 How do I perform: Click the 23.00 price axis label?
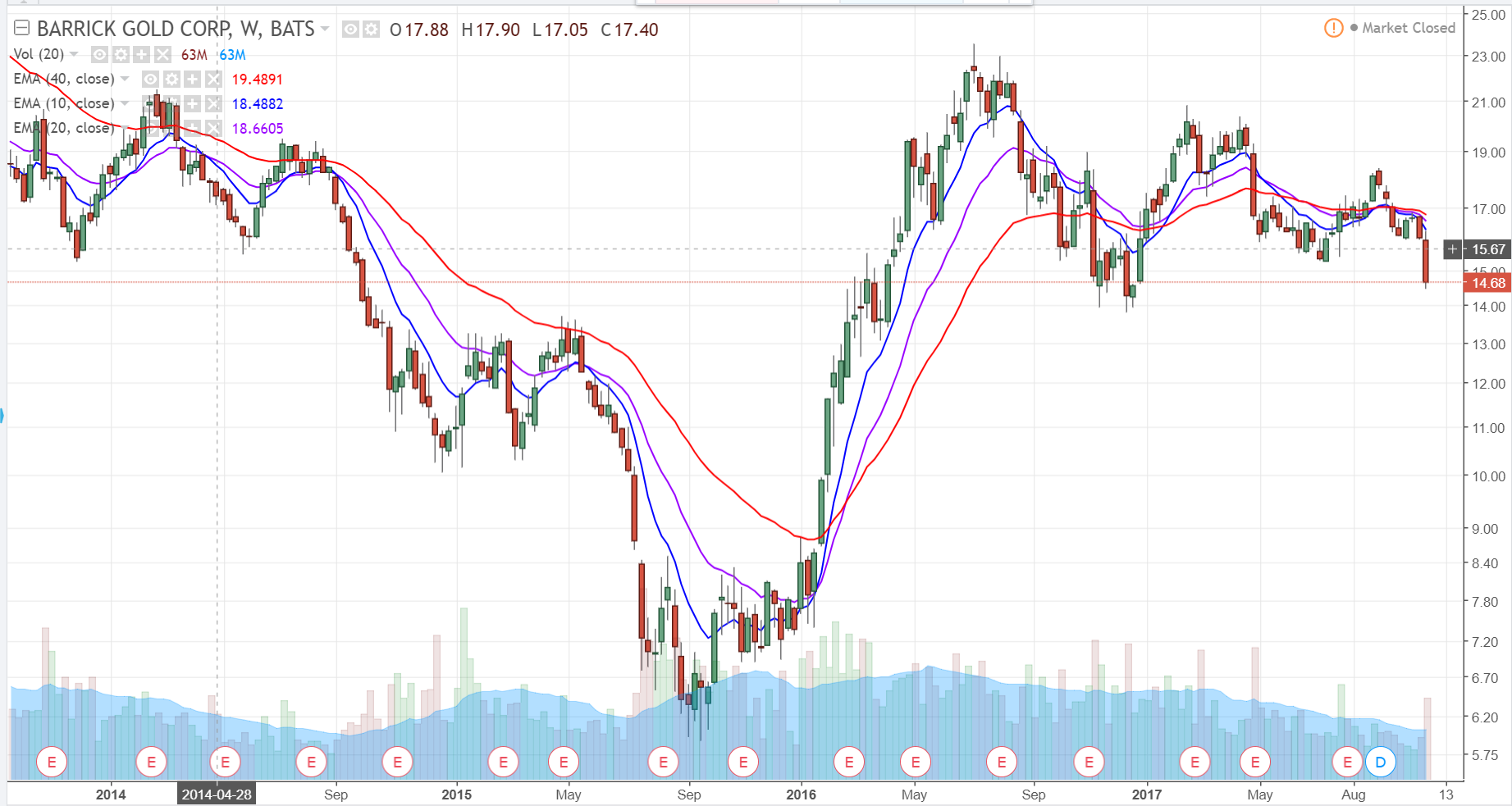[1489, 57]
